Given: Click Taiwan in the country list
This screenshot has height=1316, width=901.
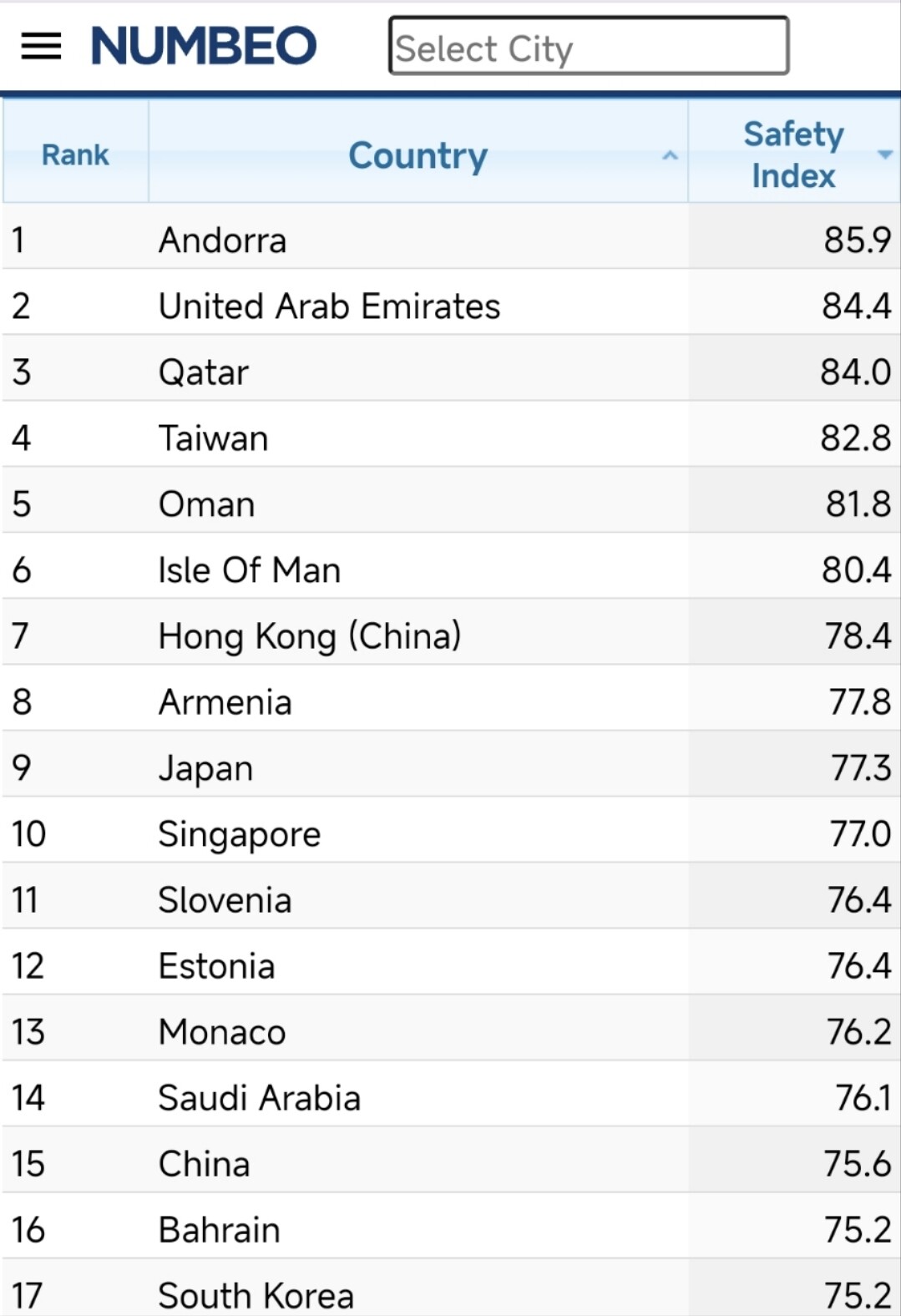Looking at the screenshot, I should click(214, 438).
